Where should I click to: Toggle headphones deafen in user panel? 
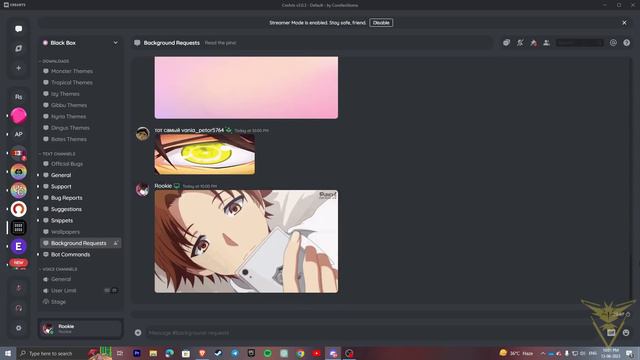(18, 308)
